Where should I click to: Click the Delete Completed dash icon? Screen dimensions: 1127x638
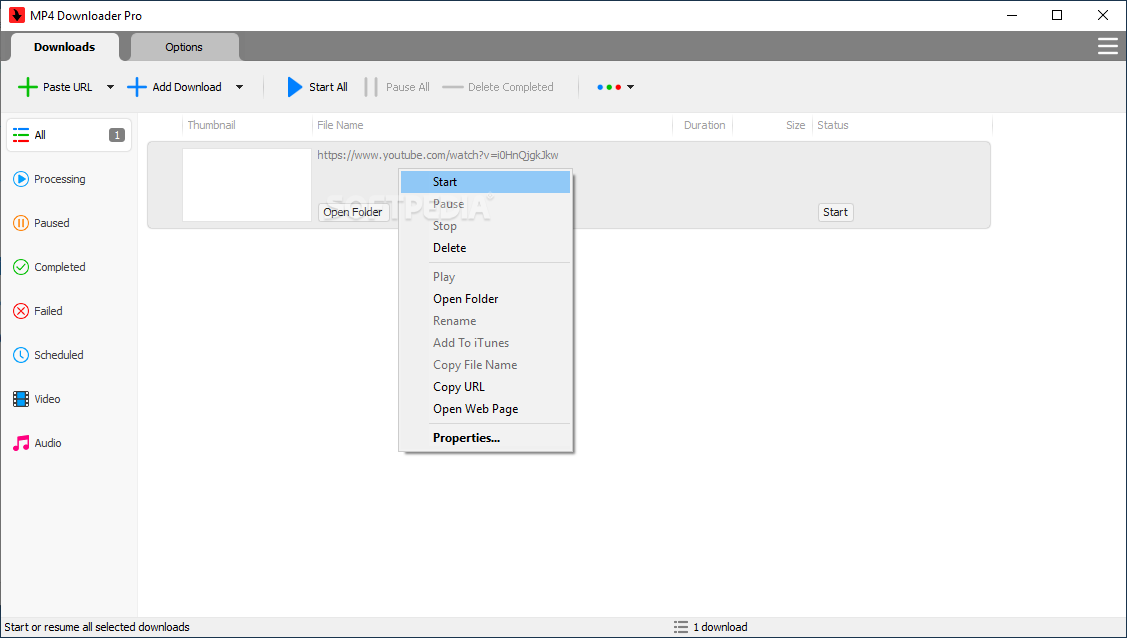point(453,87)
